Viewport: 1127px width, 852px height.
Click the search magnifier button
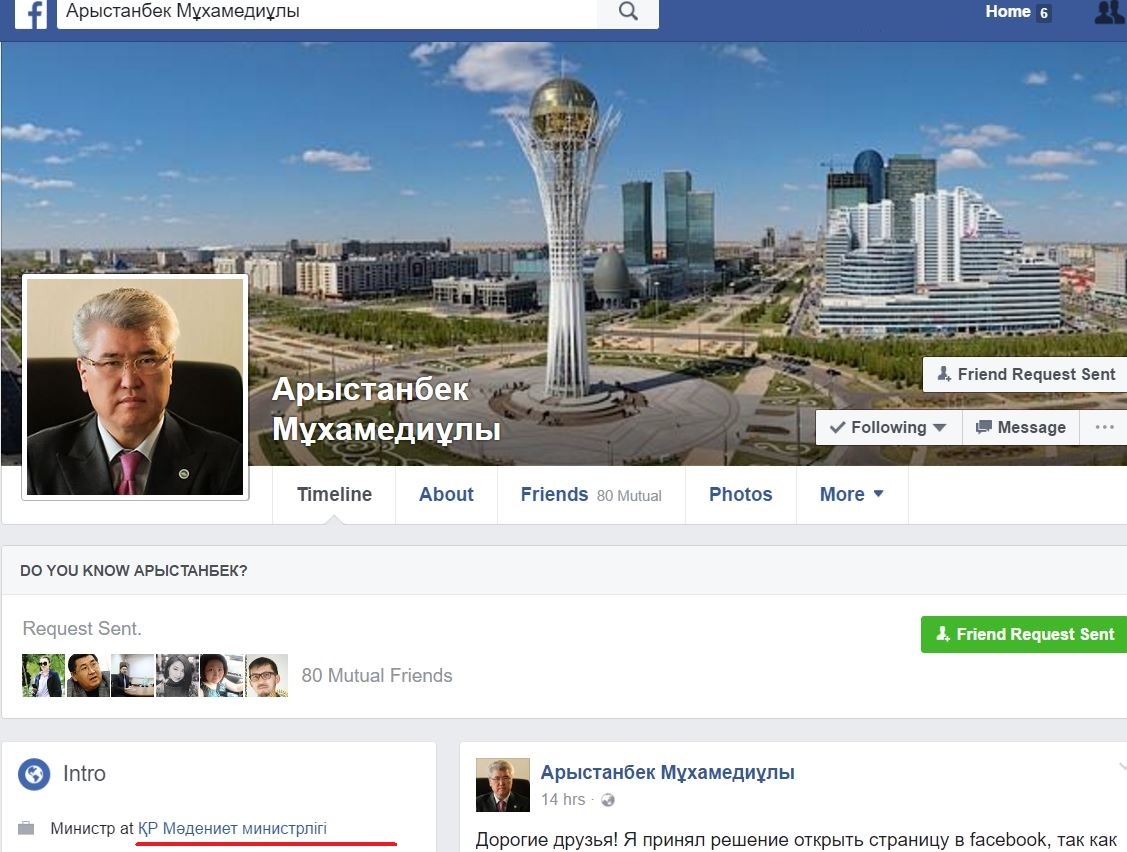coord(628,12)
